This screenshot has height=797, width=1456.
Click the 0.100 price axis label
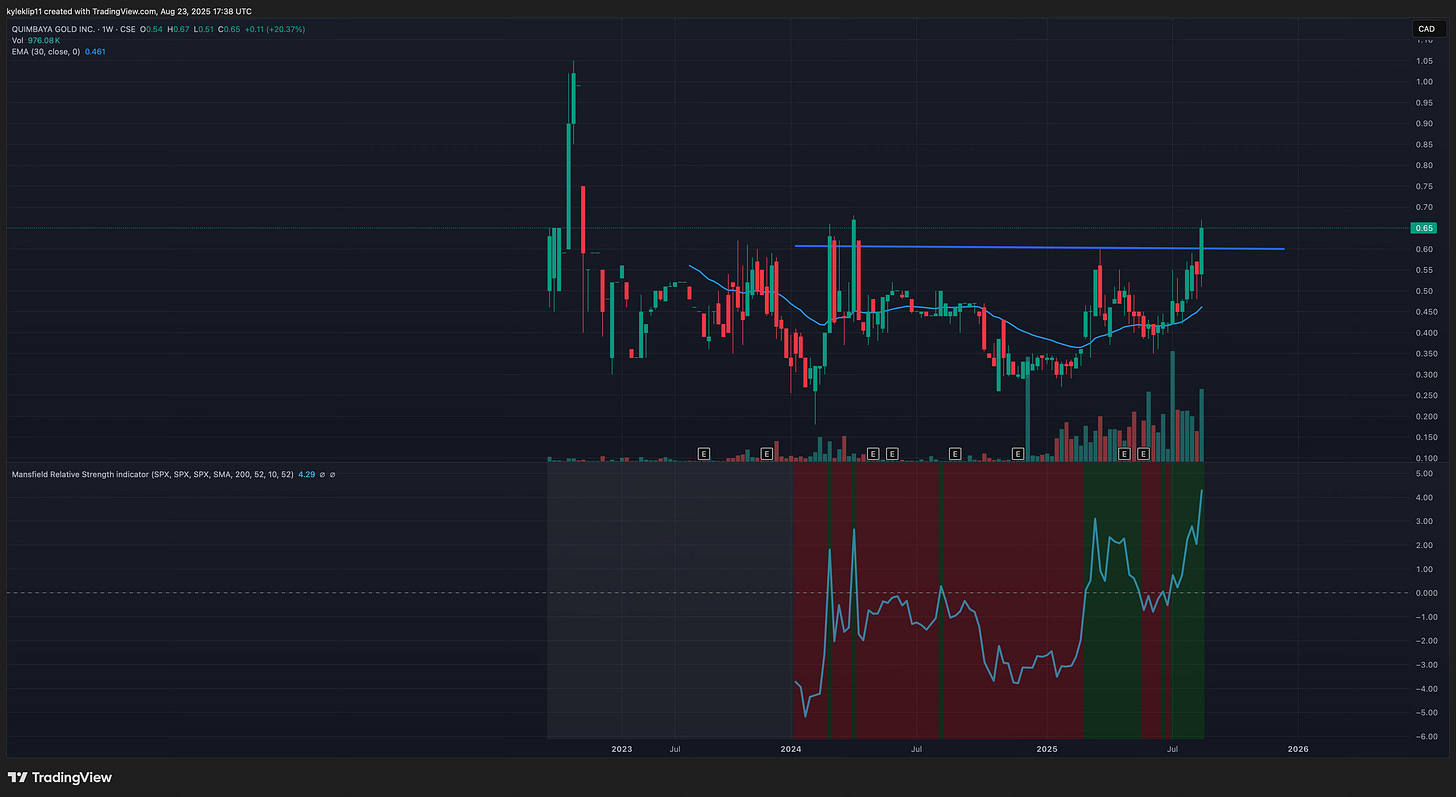(x=1426, y=458)
